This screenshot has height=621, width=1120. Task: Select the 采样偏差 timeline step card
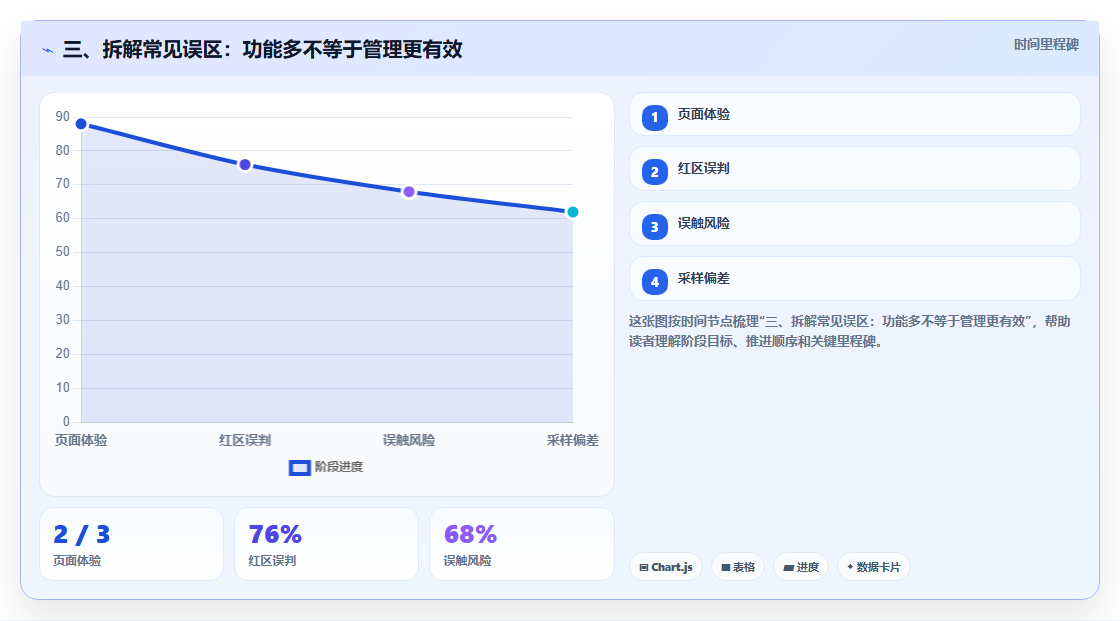[x=854, y=279]
